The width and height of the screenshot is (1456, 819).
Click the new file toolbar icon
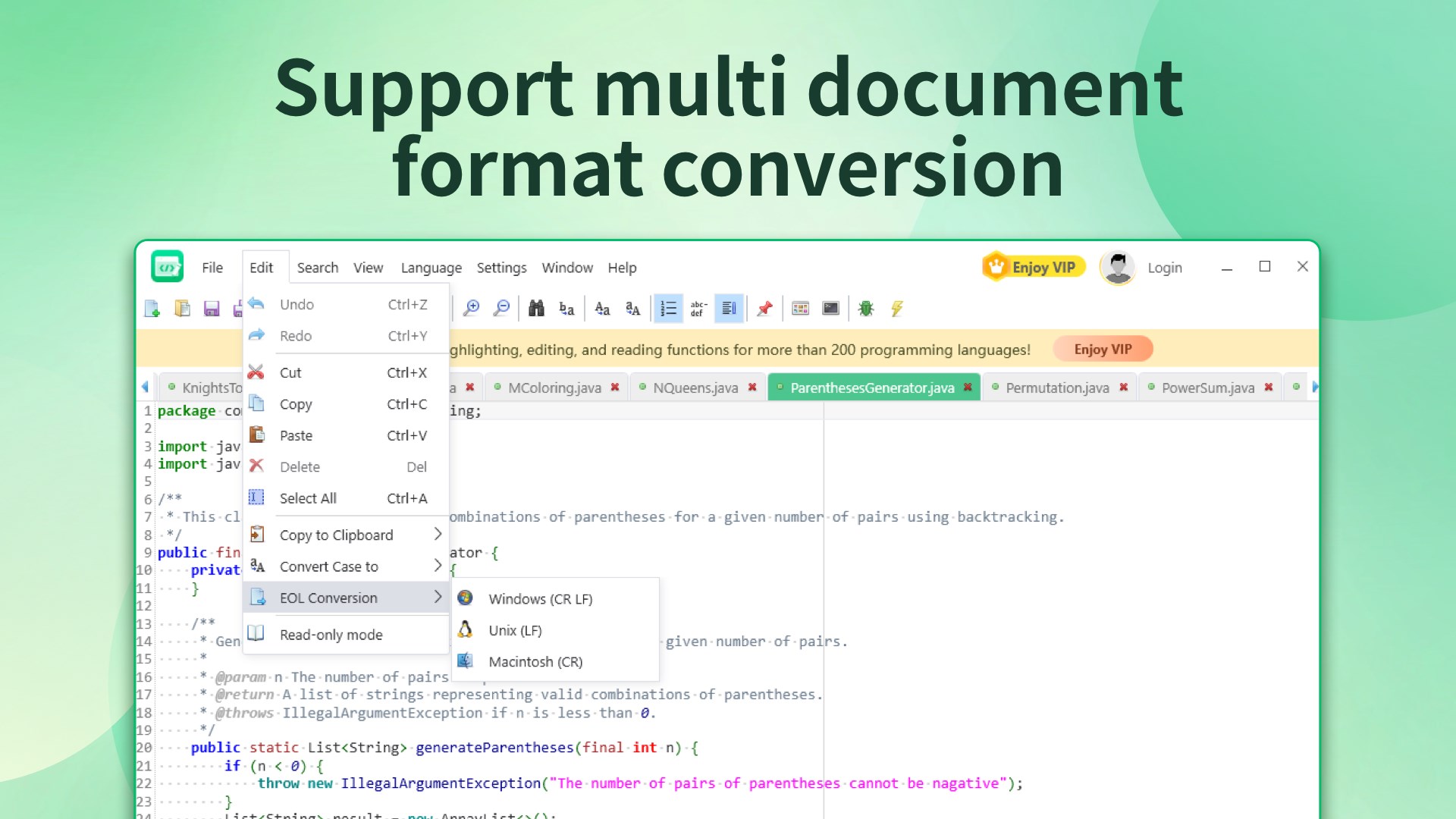point(152,308)
